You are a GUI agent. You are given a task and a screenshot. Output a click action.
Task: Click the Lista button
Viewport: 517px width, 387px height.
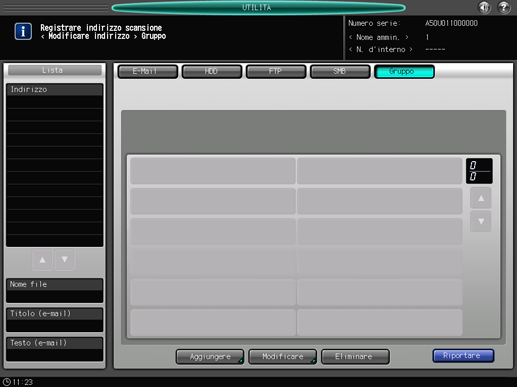(x=55, y=70)
